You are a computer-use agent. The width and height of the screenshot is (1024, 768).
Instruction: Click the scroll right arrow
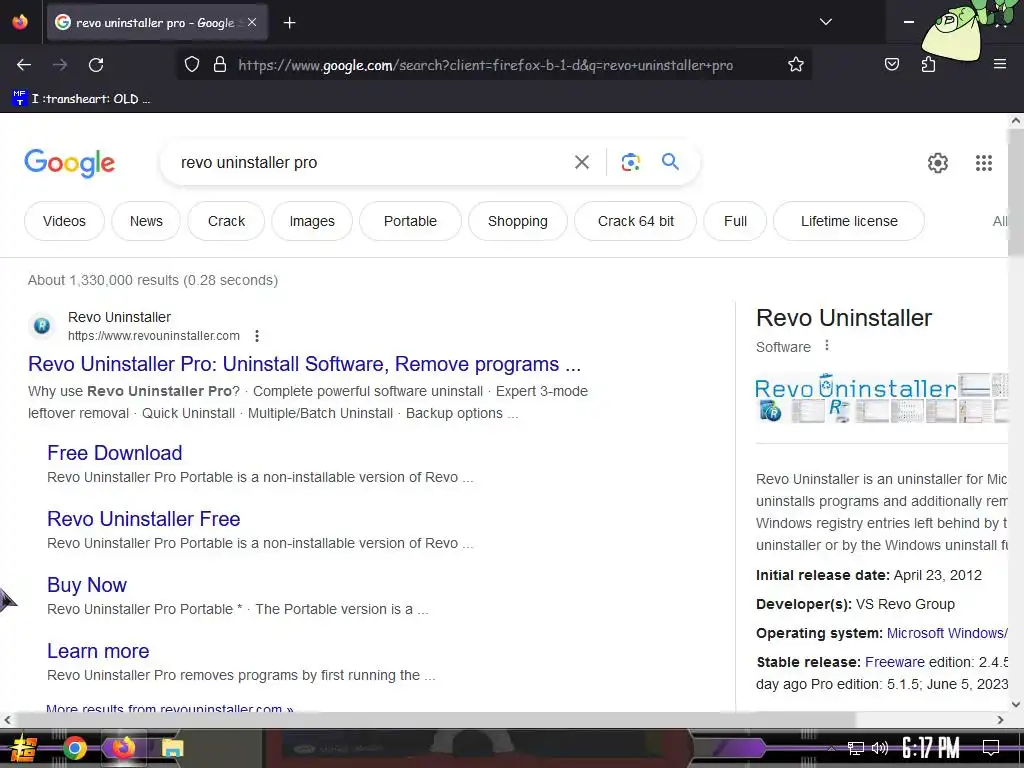pos(1000,720)
